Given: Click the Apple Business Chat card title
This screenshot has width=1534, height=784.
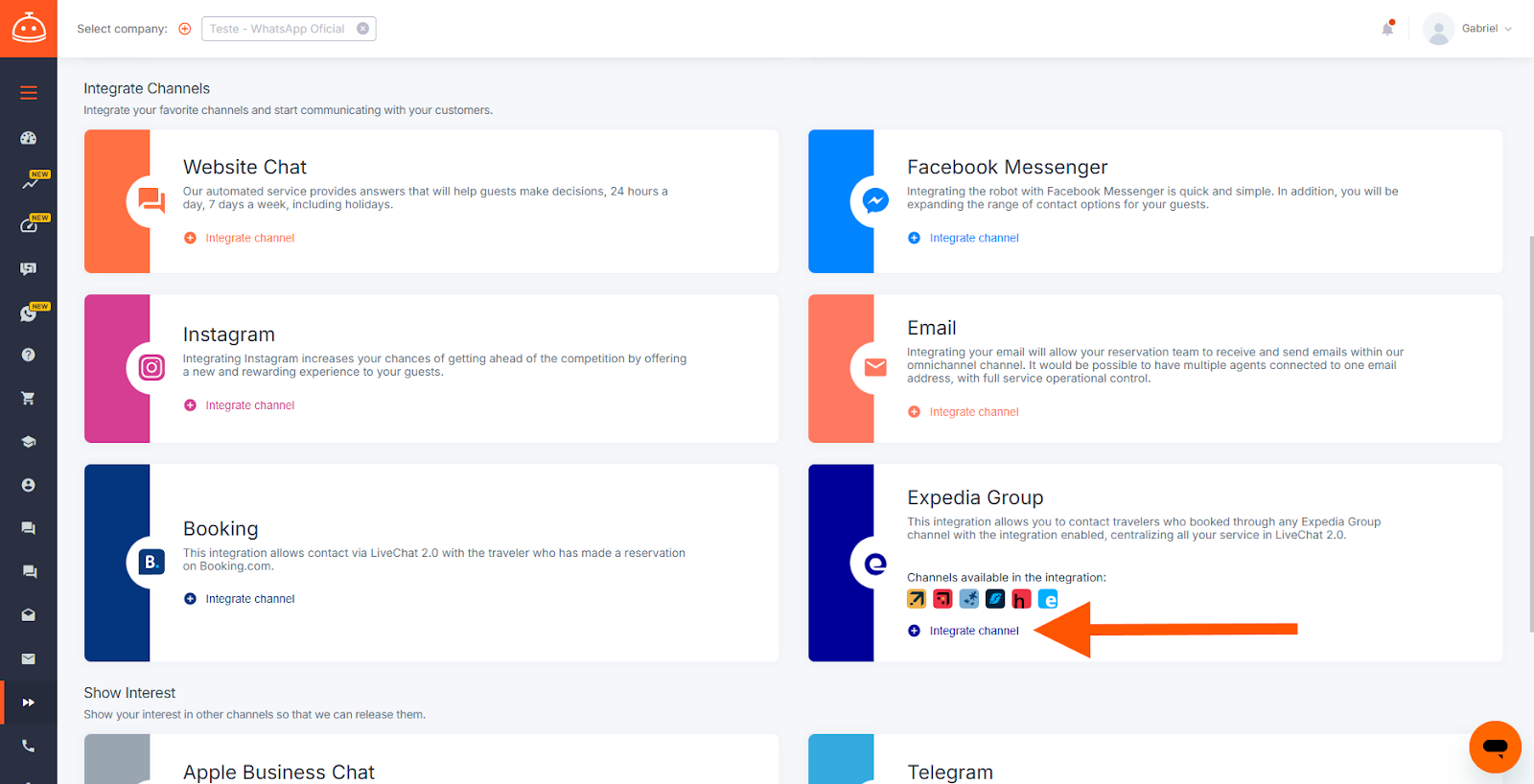Looking at the screenshot, I should (x=279, y=772).
